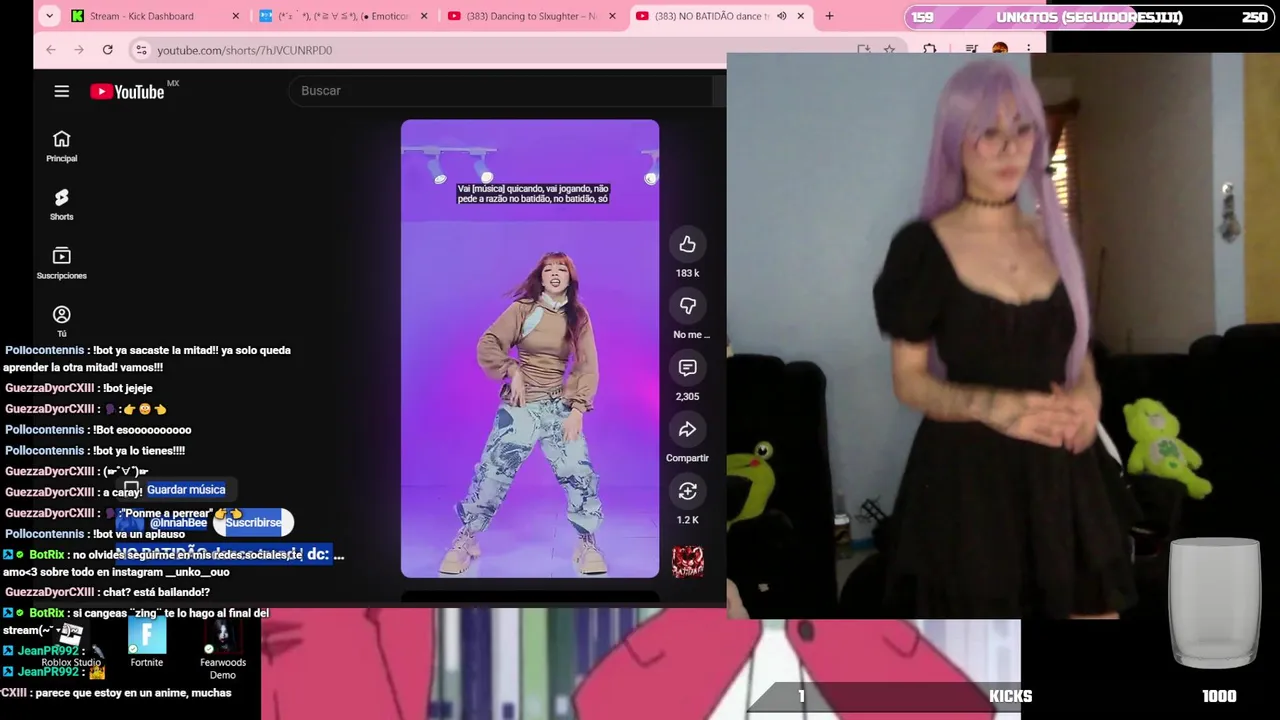Like the Short with 183 k

688,245
